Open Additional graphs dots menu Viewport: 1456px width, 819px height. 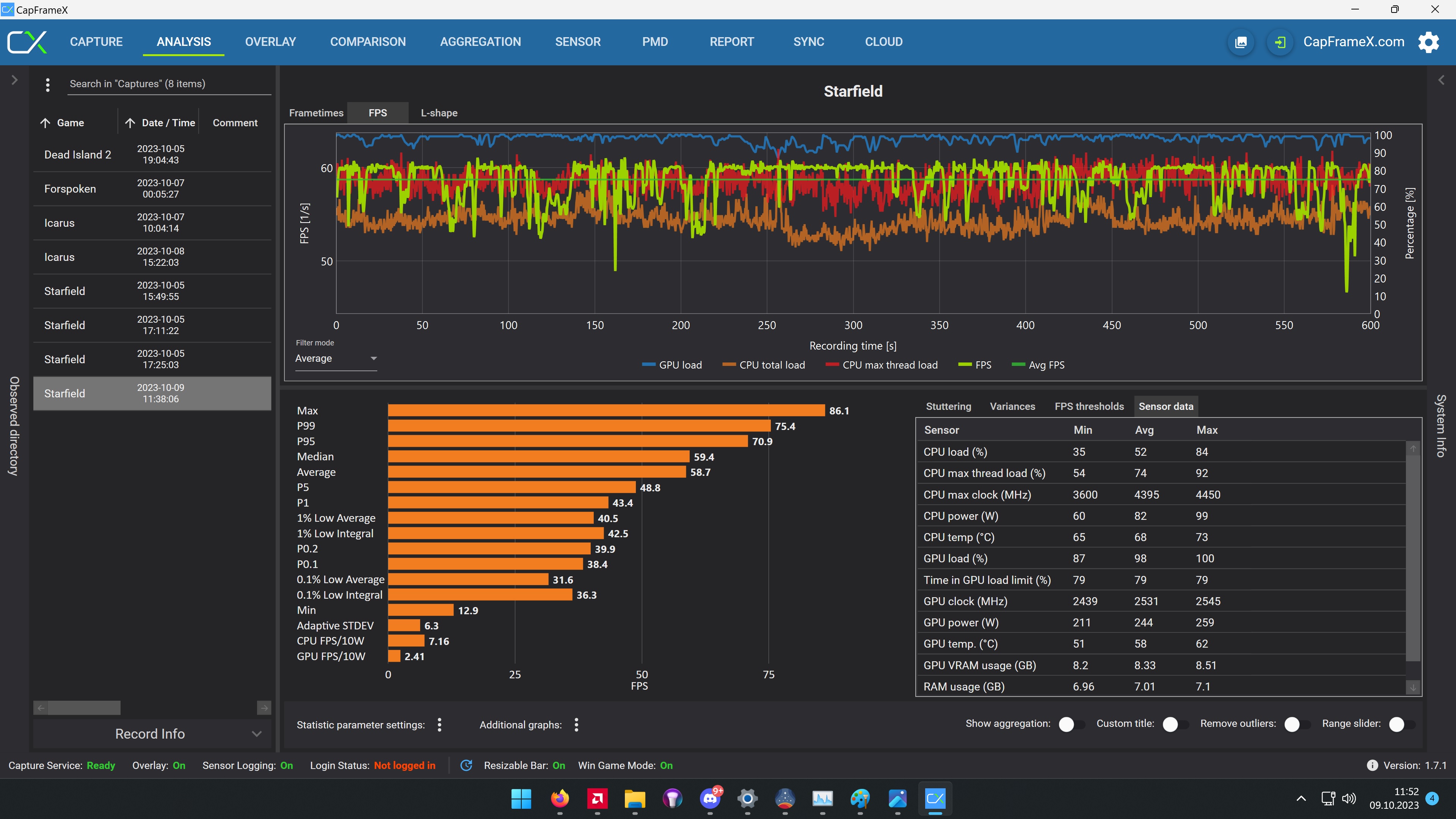pyautogui.click(x=576, y=725)
